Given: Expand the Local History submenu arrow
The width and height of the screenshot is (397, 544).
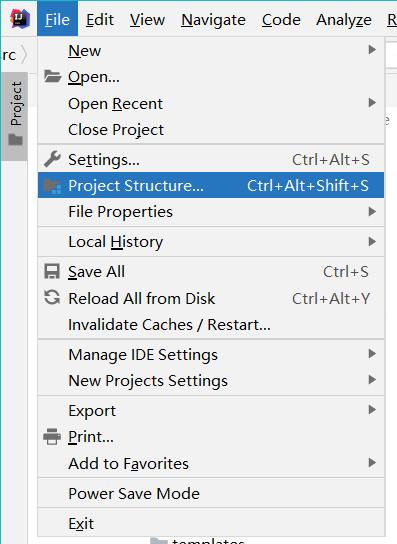Looking at the screenshot, I should [x=372, y=241].
